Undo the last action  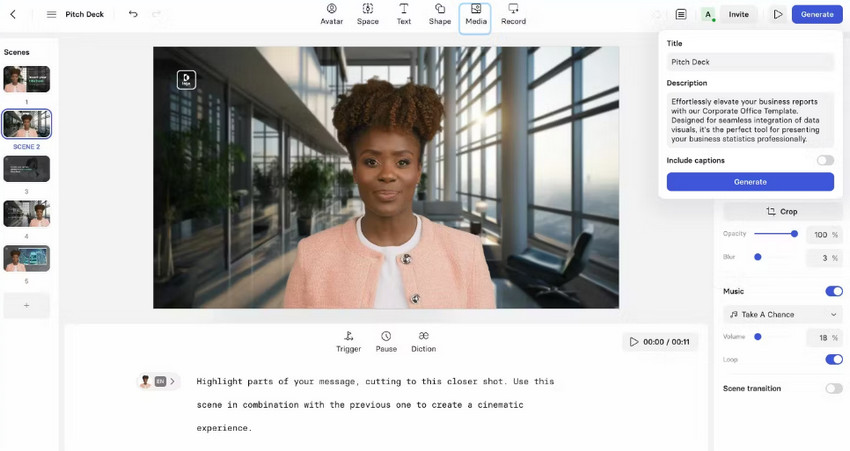click(133, 14)
